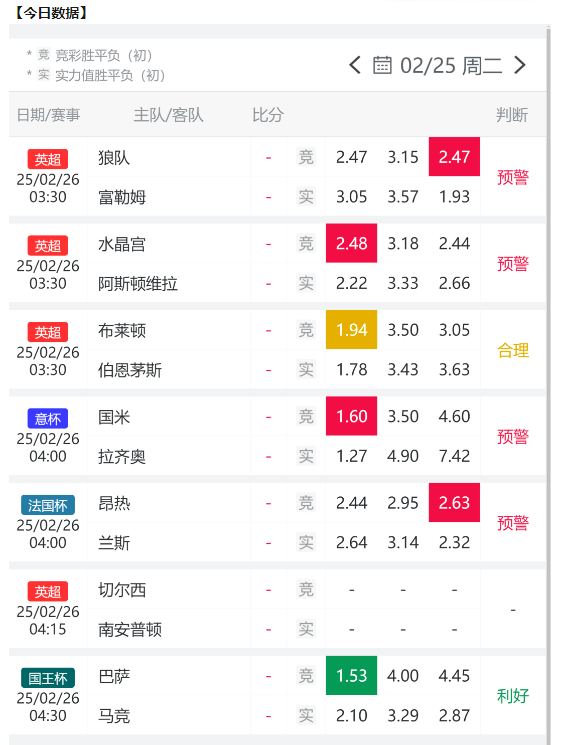Screen dimensions: 562x745
Task: Open the calendar date picker icon
Action: (x=382, y=65)
